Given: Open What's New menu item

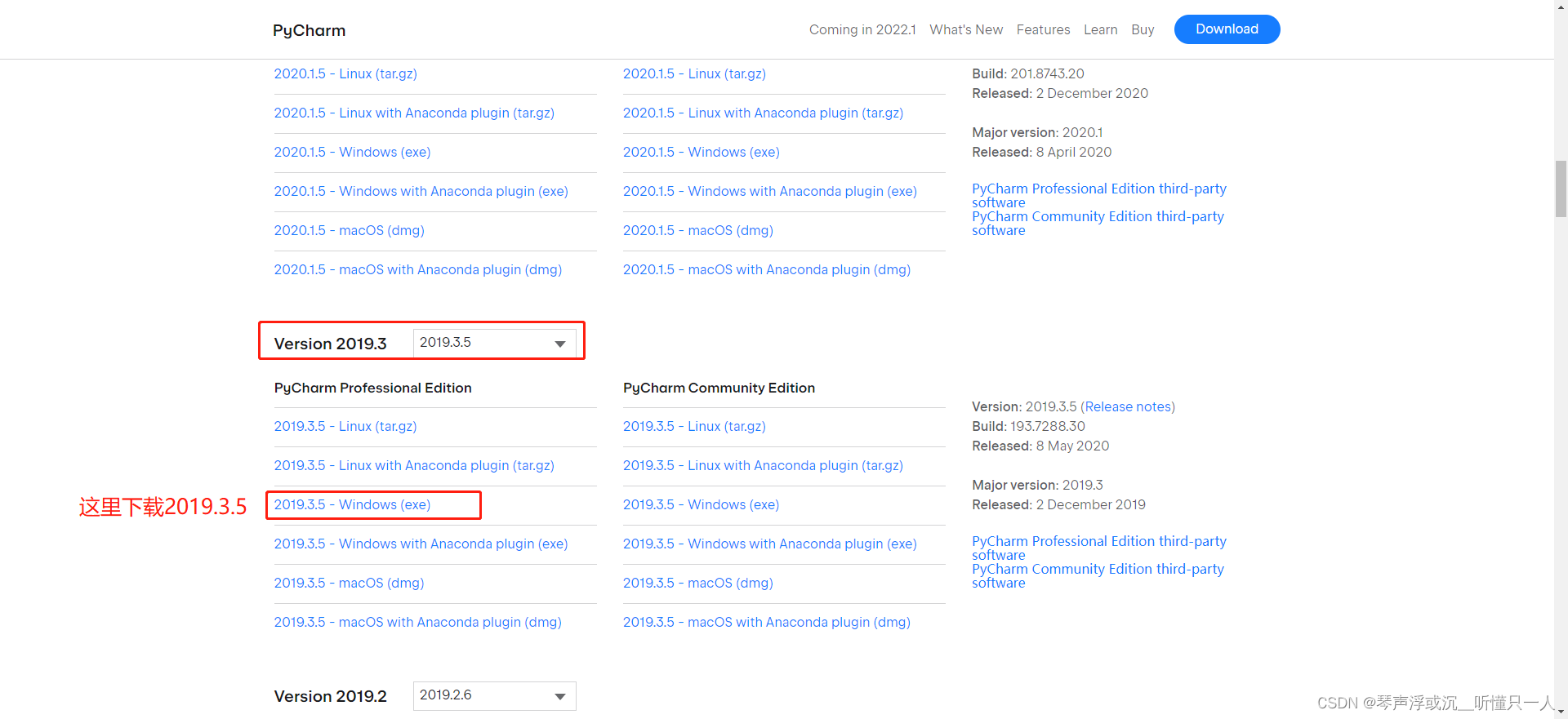Looking at the screenshot, I should tap(966, 29).
